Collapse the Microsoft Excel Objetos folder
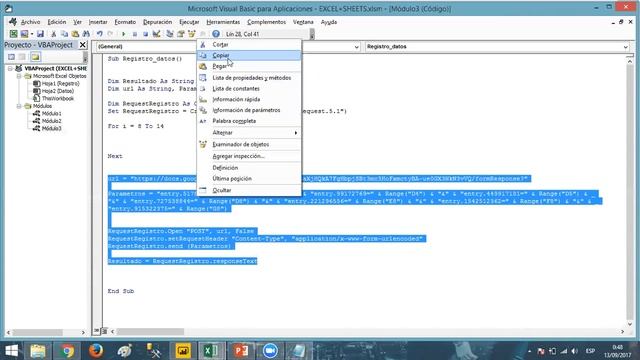Screen dimensions: 640x360 19,76
